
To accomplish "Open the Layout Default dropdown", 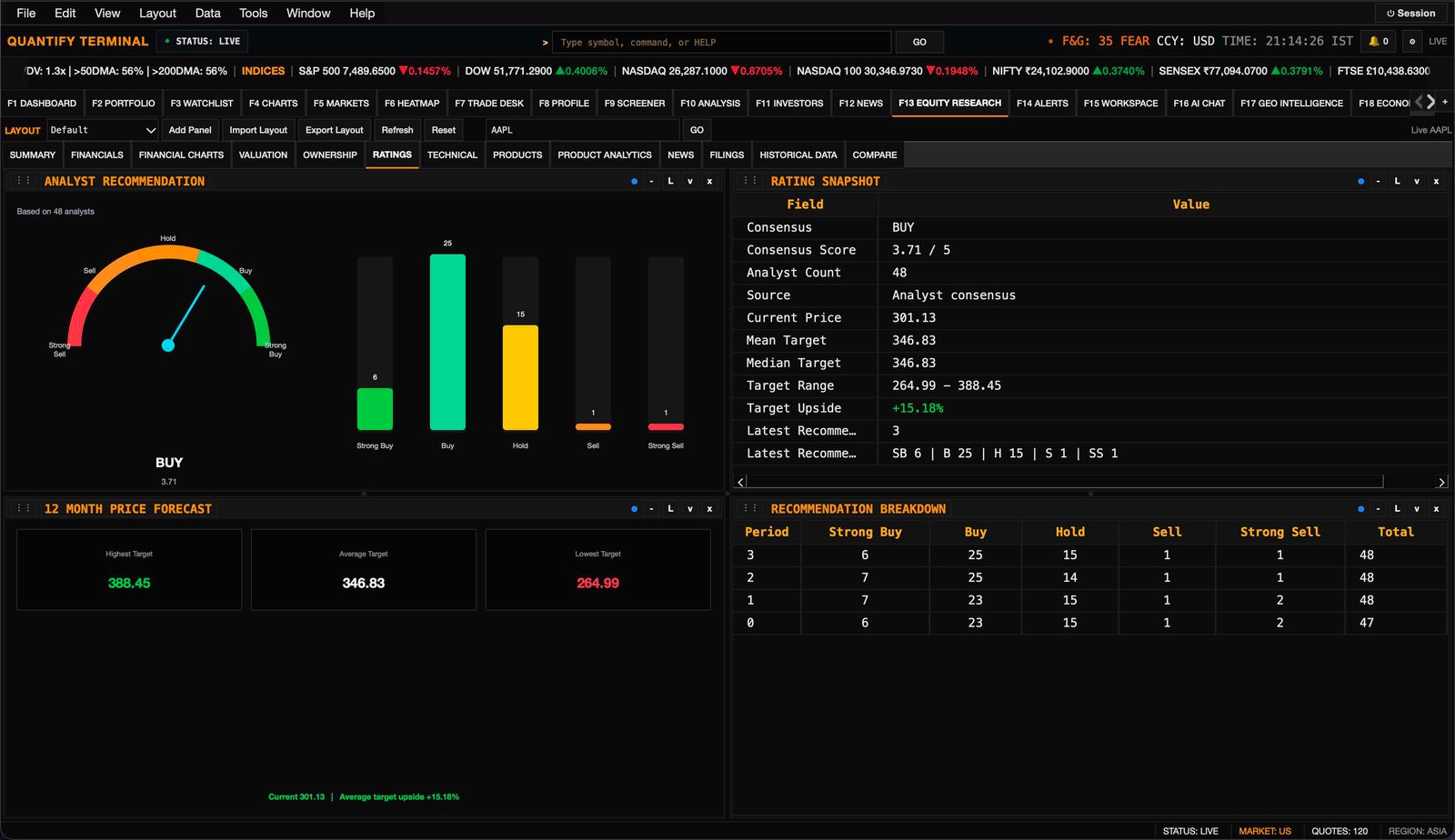I will [x=102, y=130].
